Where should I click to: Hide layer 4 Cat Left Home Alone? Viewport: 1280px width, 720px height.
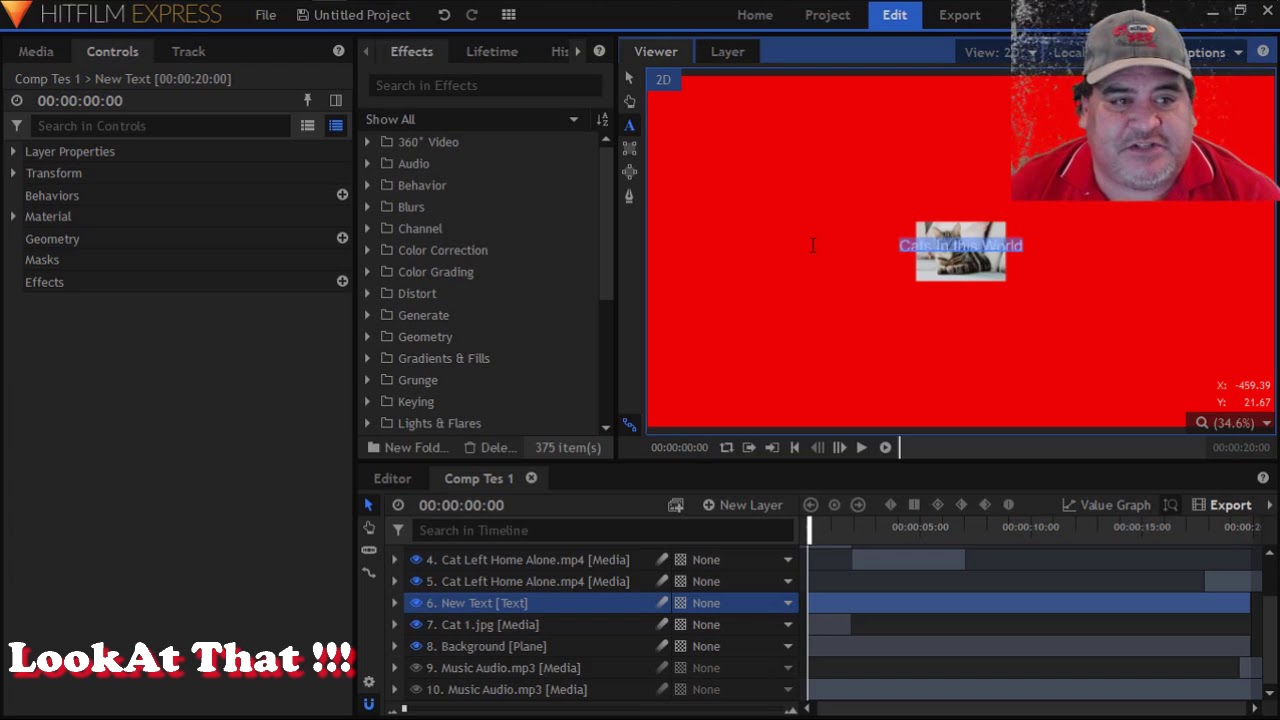pos(416,560)
